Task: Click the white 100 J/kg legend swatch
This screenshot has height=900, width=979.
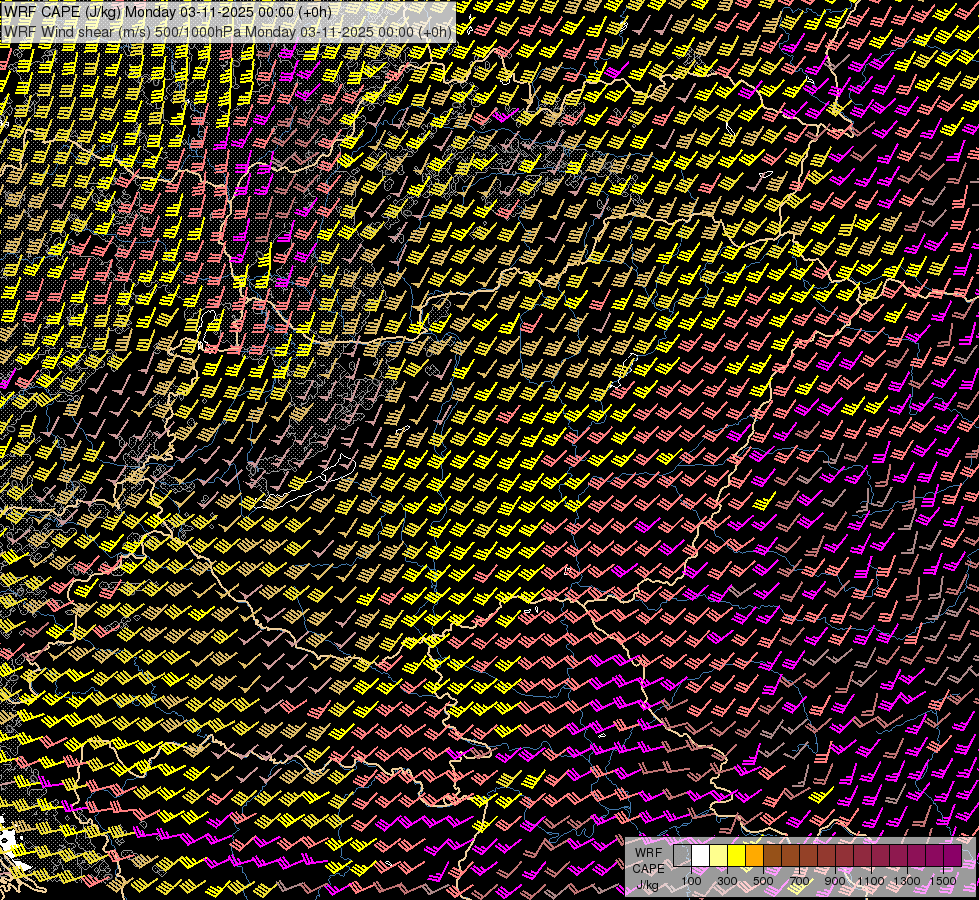Action: [701, 855]
